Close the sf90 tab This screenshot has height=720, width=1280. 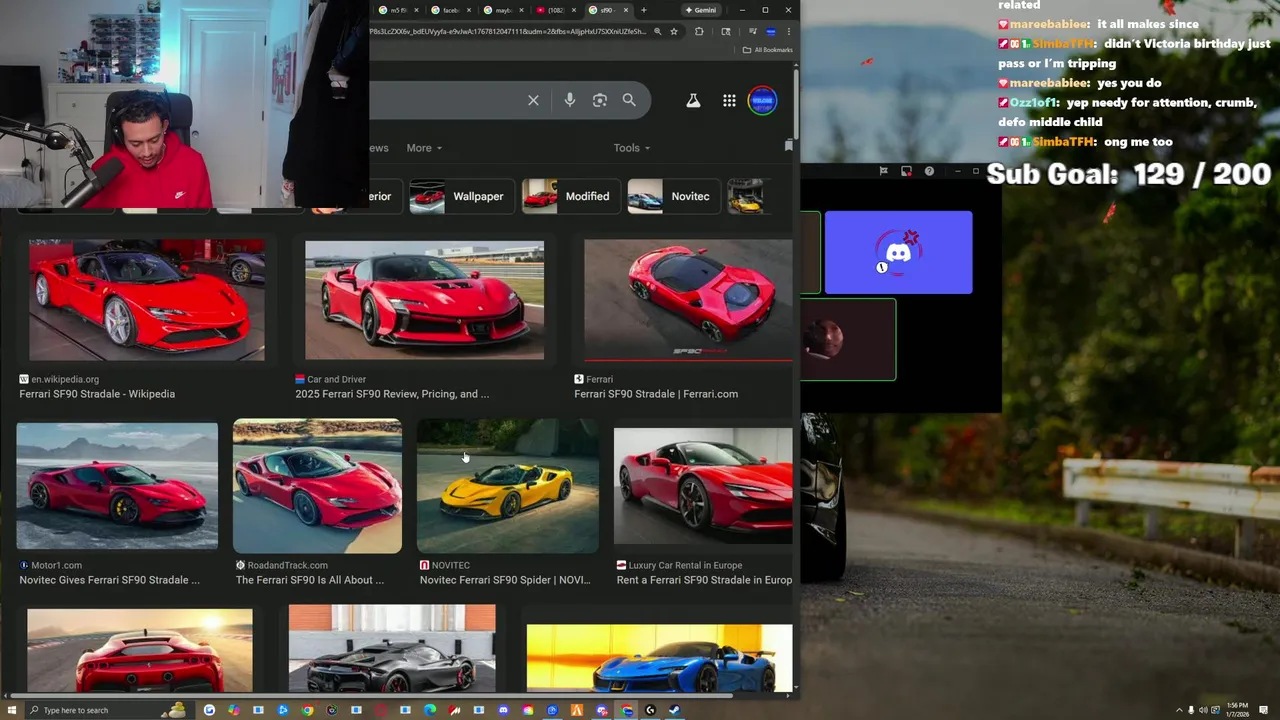[x=626, y=10]
